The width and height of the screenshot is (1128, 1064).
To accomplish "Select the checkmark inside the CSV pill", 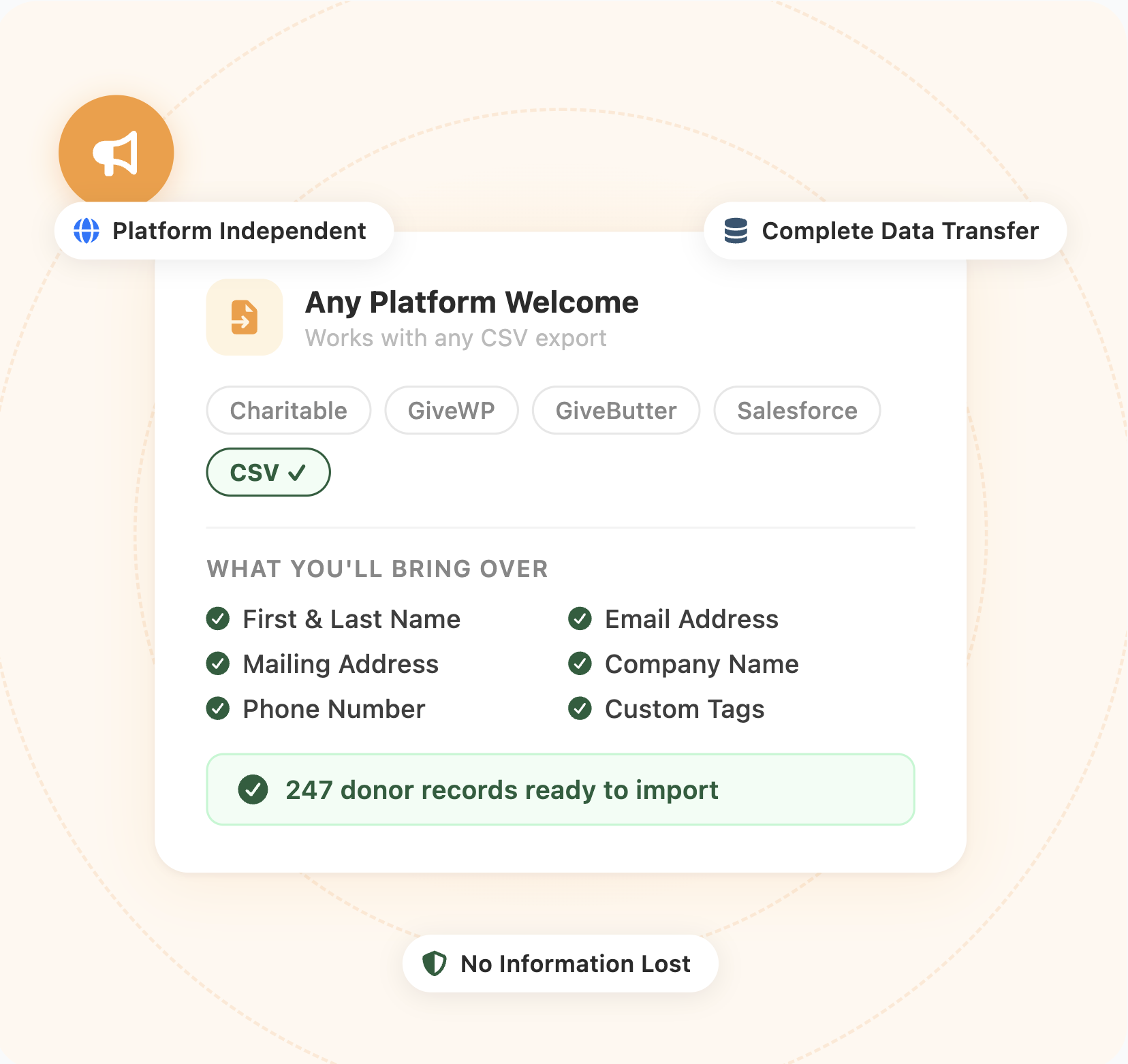I will click(296, 471).
